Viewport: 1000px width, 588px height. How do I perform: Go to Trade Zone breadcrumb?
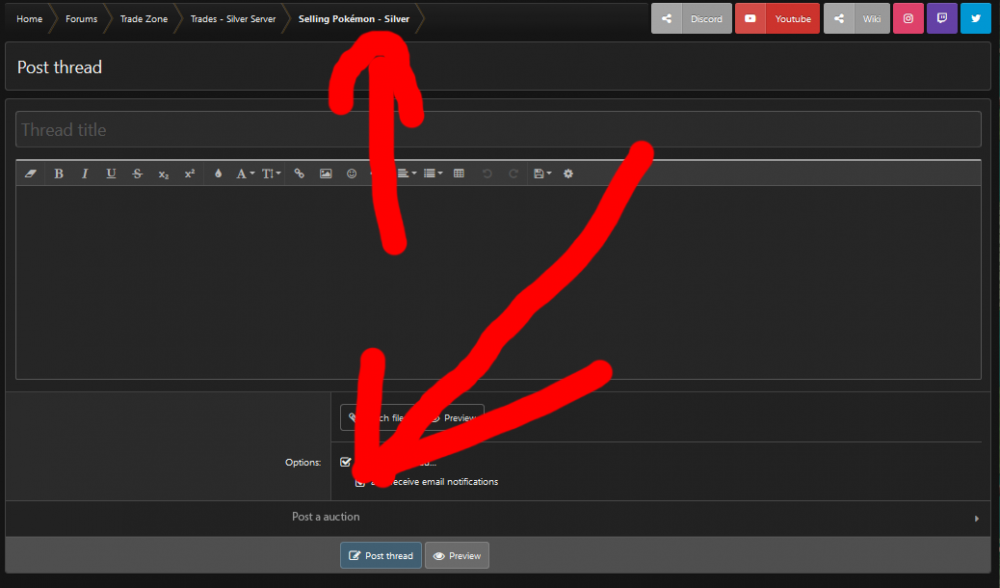point(144,19)
